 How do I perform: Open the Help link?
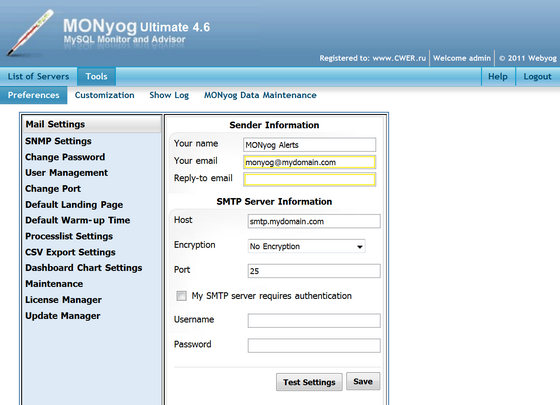(498, 76)
